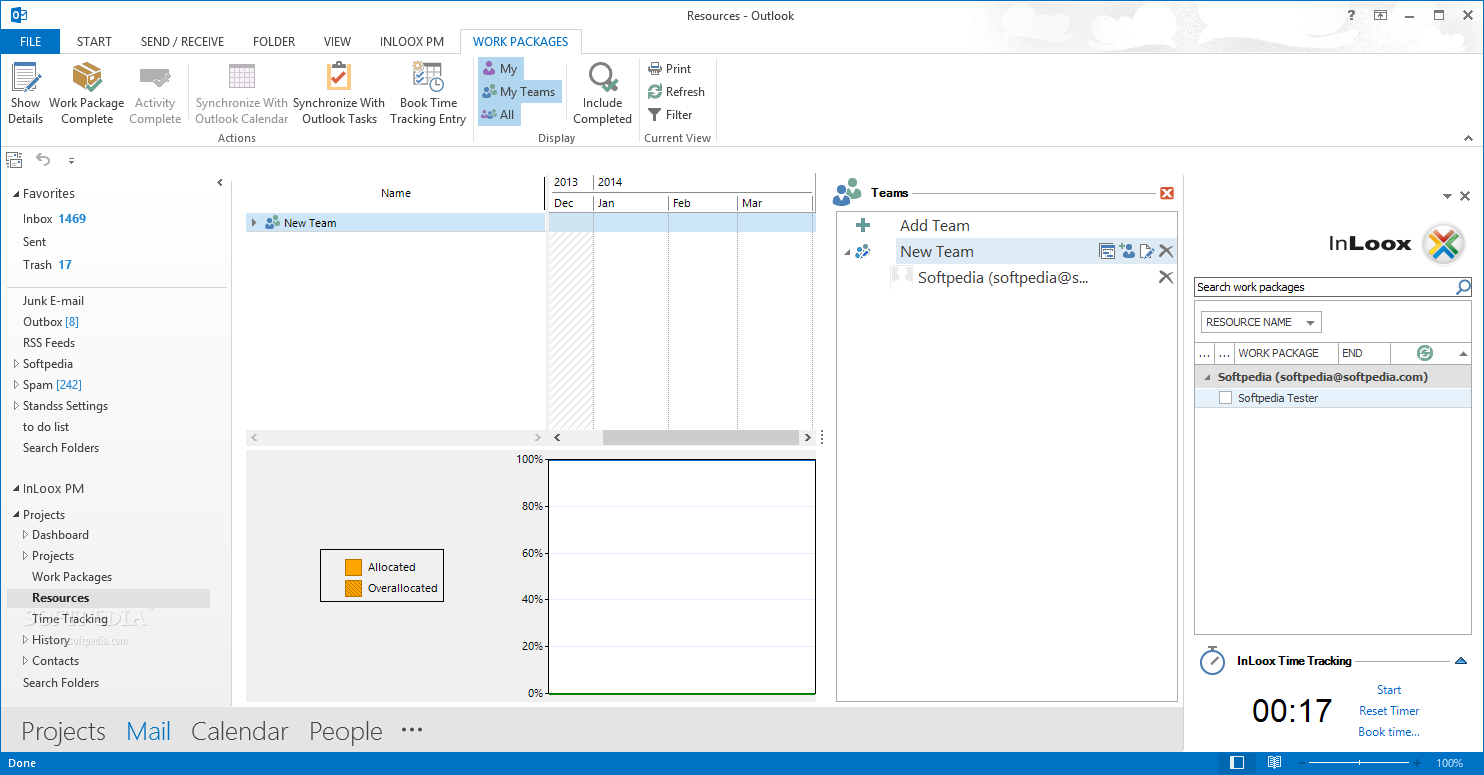Screen dimensions: 1484x775
Task: Click the Reset Timer link
Action: click(1389, 711)
